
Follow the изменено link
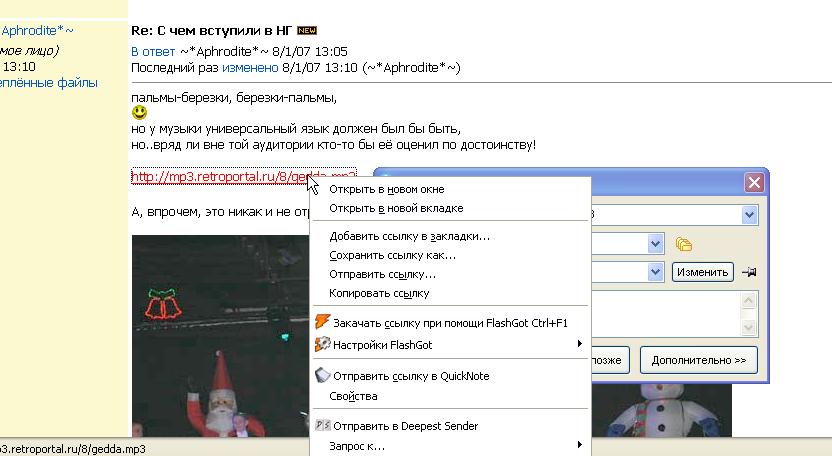coord(250,67)
